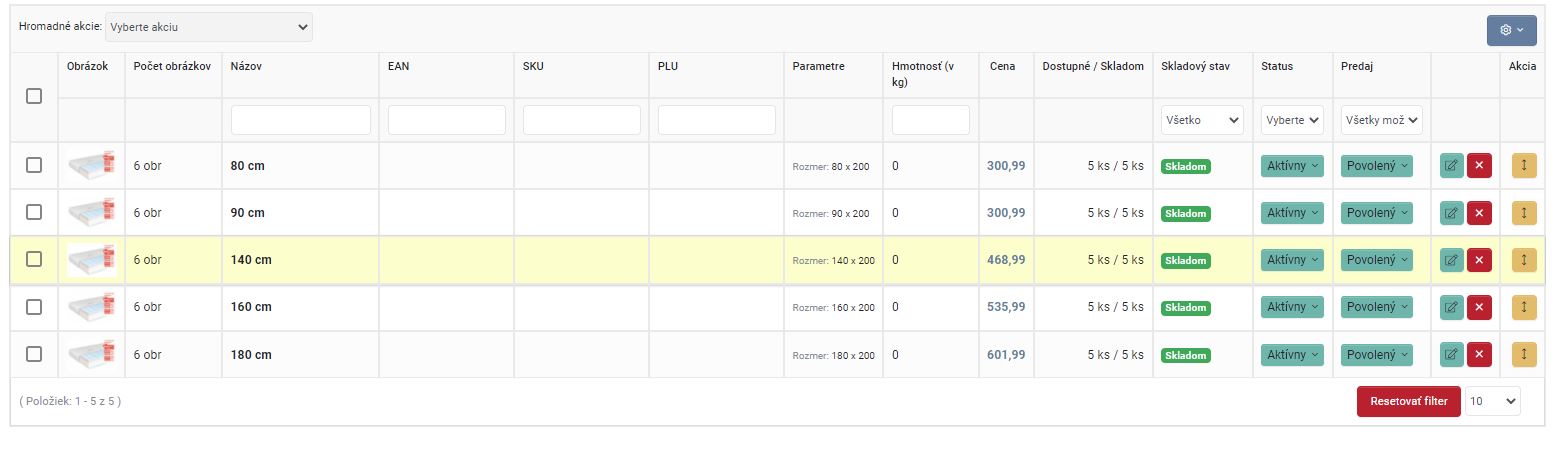Viewport: 1555px width, 453px height.
Task: Open the gear settings button
Action: tap(1511, 30)
